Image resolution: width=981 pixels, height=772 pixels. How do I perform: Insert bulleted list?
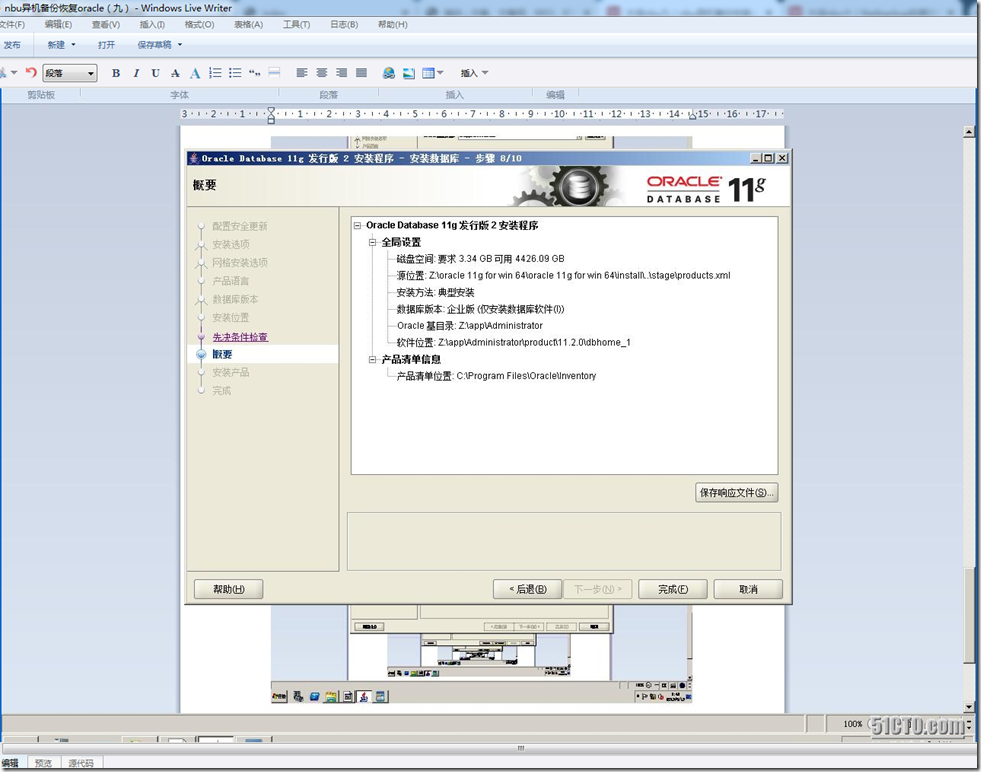[x=235, y=73]
